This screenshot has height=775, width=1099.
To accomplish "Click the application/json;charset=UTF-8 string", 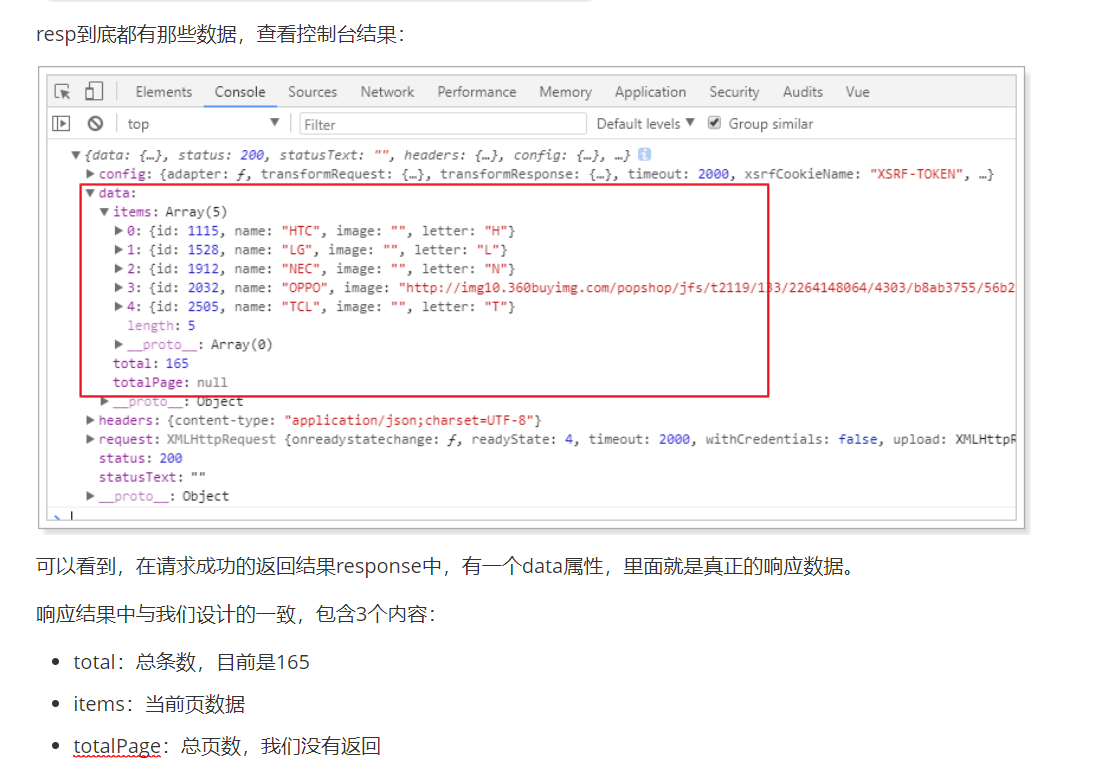I will click(409, 420).
